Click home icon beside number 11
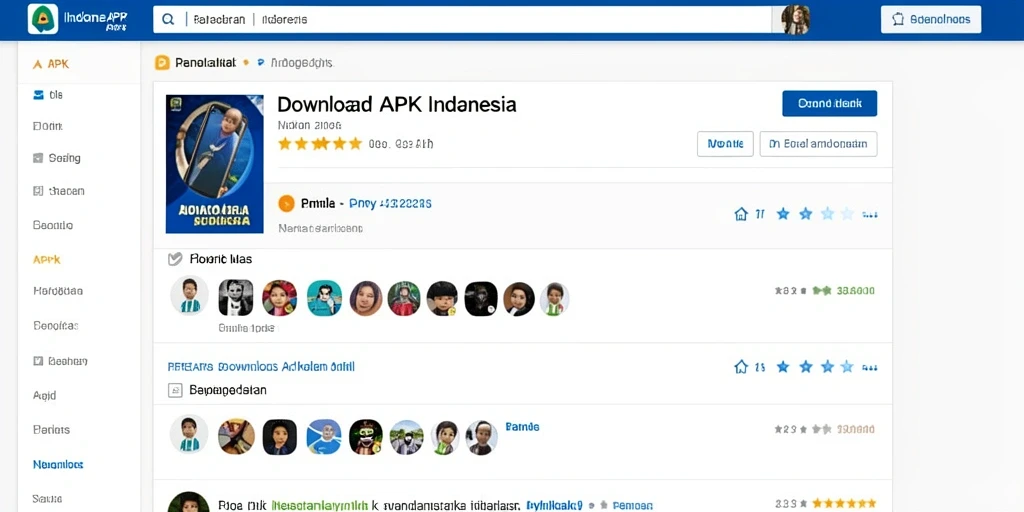 click(741, 214)
